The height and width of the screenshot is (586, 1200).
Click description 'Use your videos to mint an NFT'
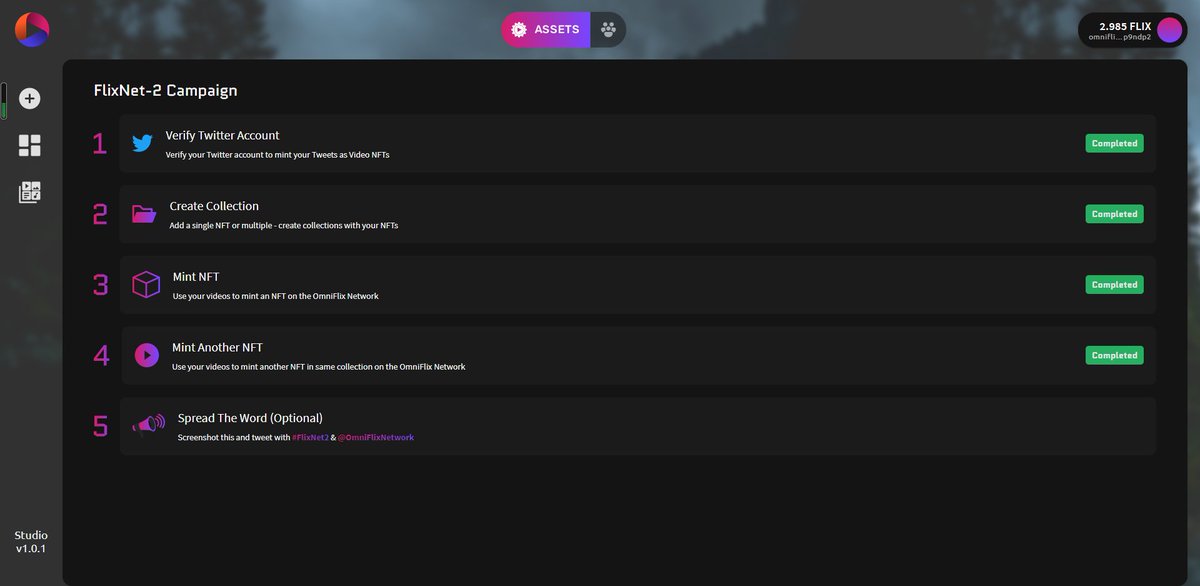tap(276, 297)
